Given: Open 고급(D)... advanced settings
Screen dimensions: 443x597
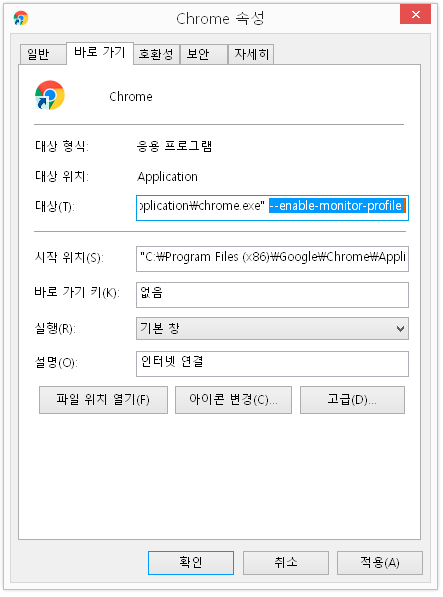Looking at the screenshot, I should pos(352,400).
